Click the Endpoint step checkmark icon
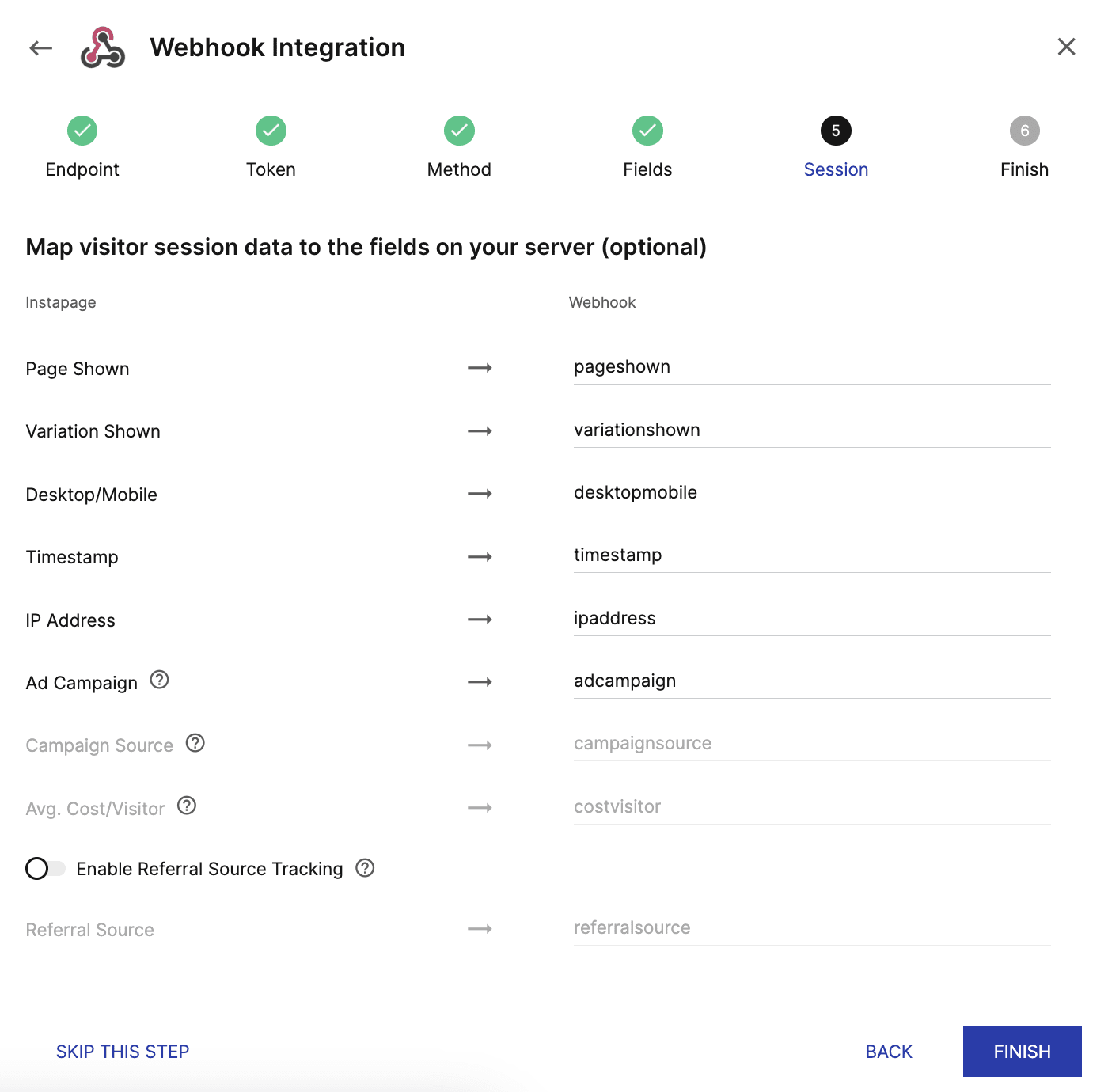1108x1092 pixels. click(82, 131)
